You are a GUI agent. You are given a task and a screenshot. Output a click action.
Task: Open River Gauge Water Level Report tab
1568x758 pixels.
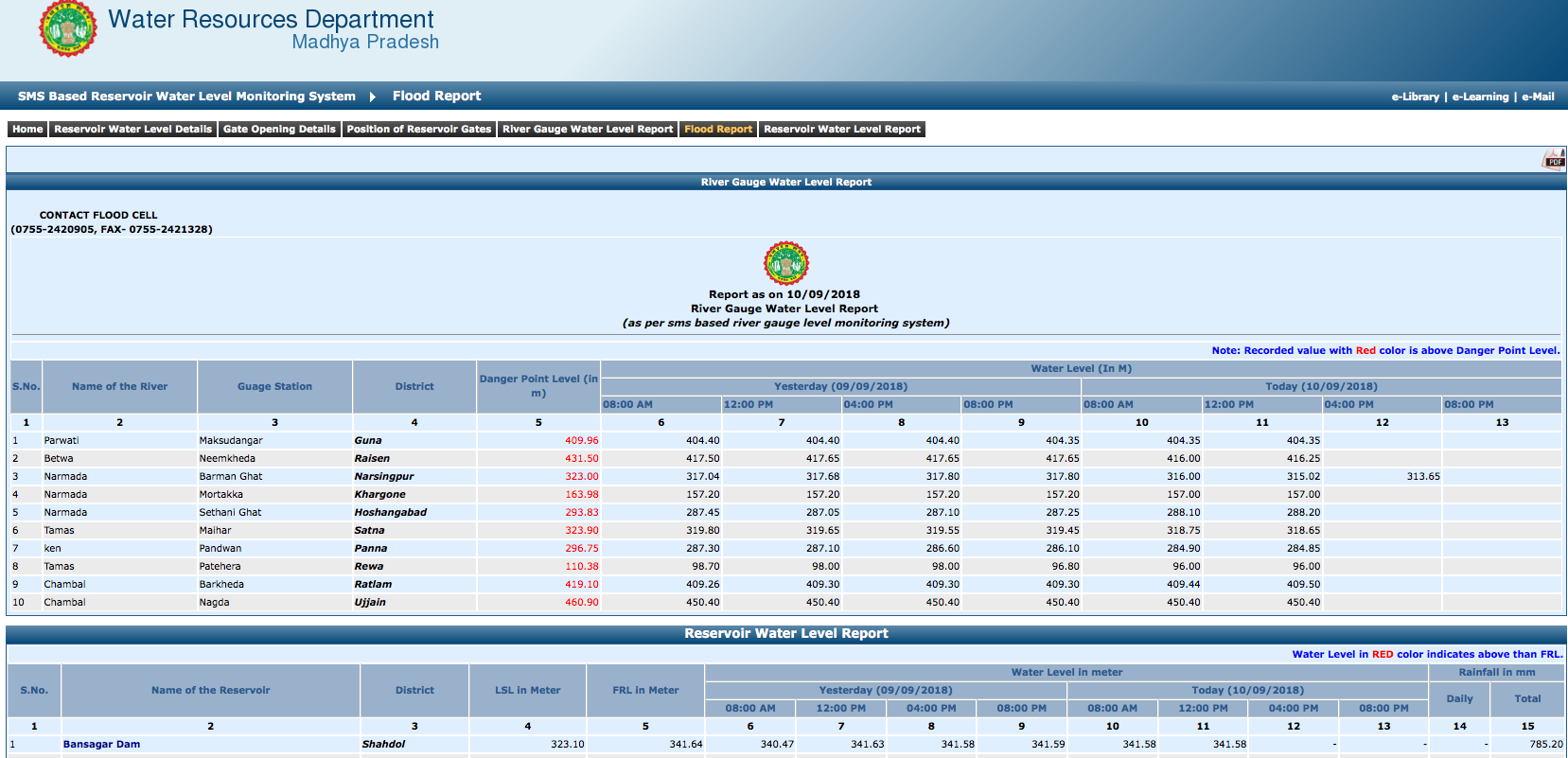coord(587,130)
